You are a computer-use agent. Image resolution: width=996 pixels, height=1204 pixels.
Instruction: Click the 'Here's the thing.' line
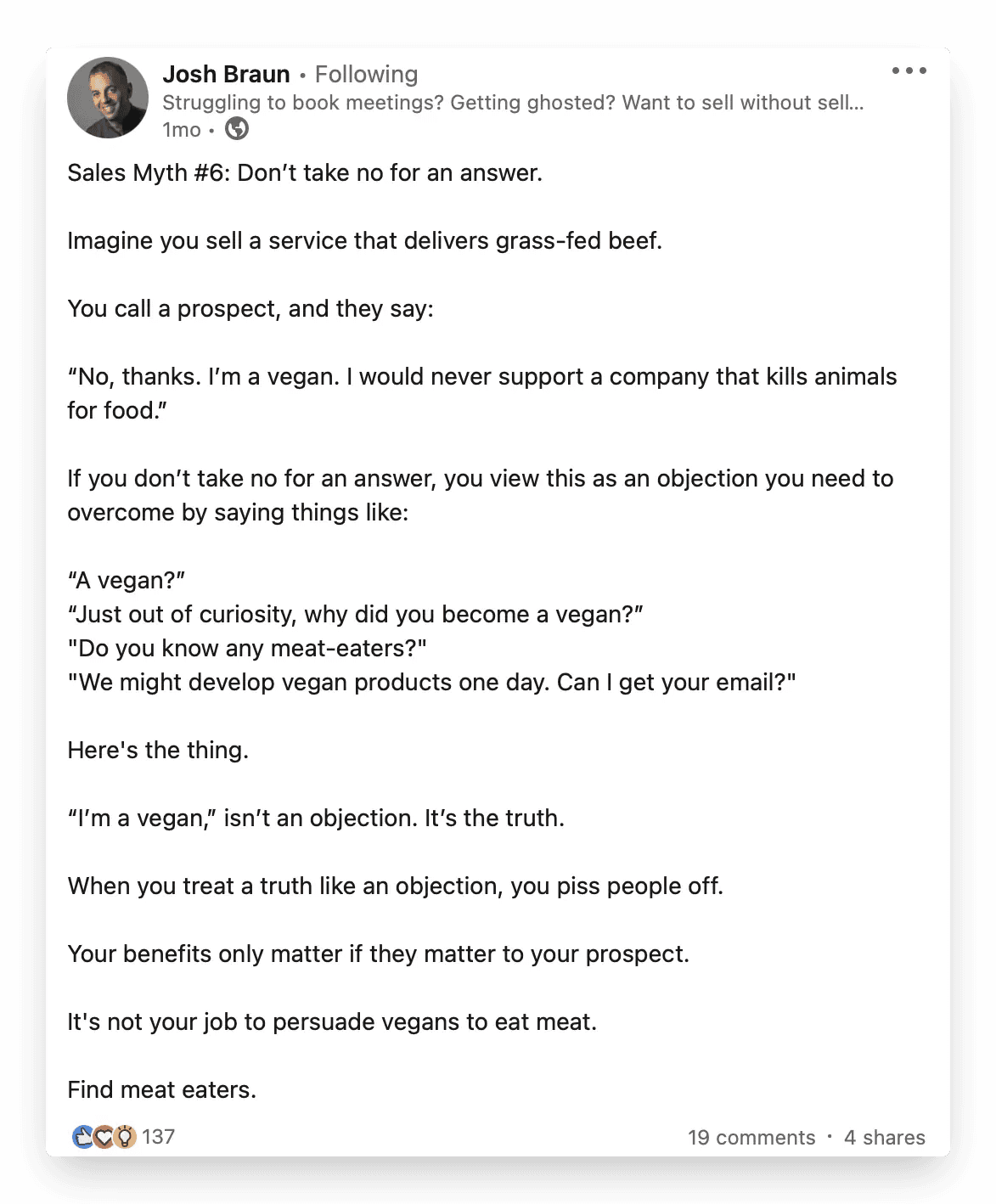pos(158,751)
